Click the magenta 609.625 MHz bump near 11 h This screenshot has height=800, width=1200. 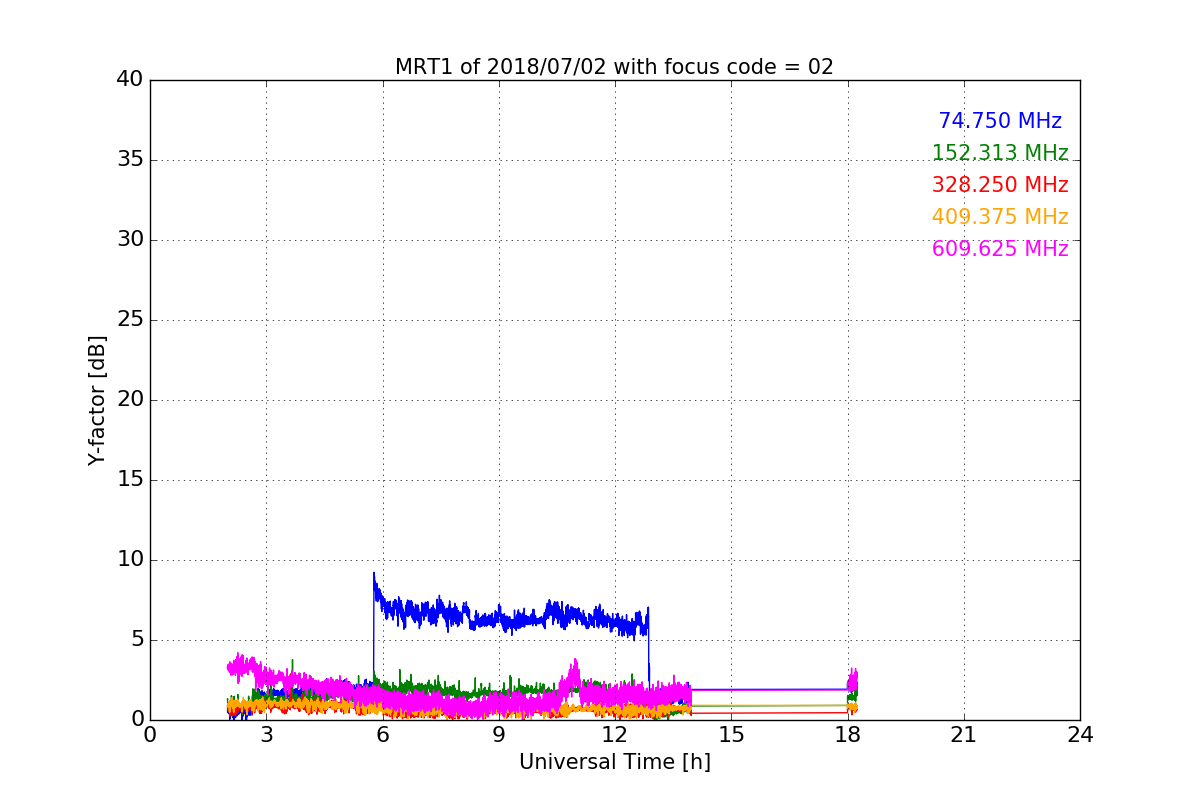coord(573,677)
